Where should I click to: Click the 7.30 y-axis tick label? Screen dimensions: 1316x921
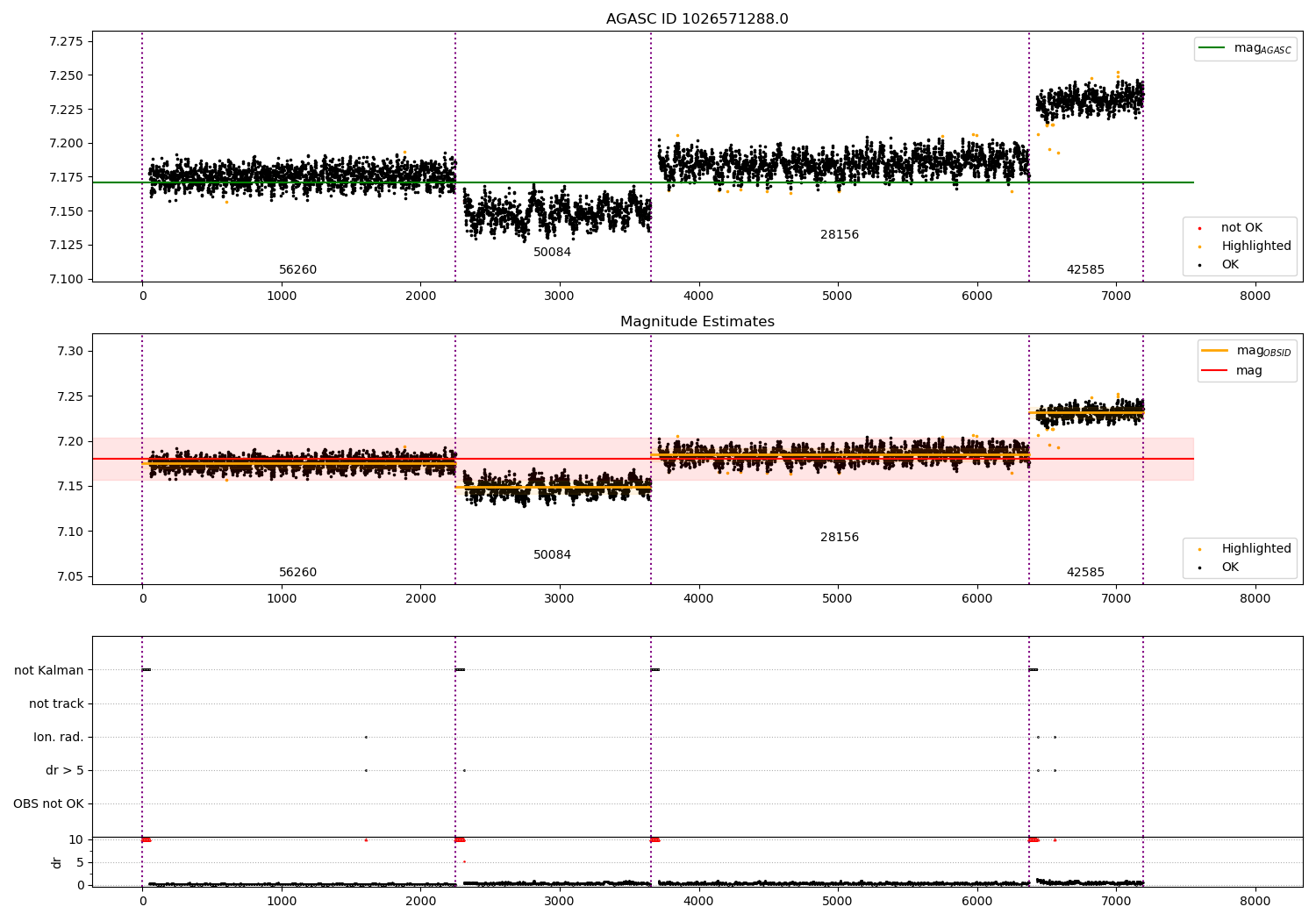70,352
